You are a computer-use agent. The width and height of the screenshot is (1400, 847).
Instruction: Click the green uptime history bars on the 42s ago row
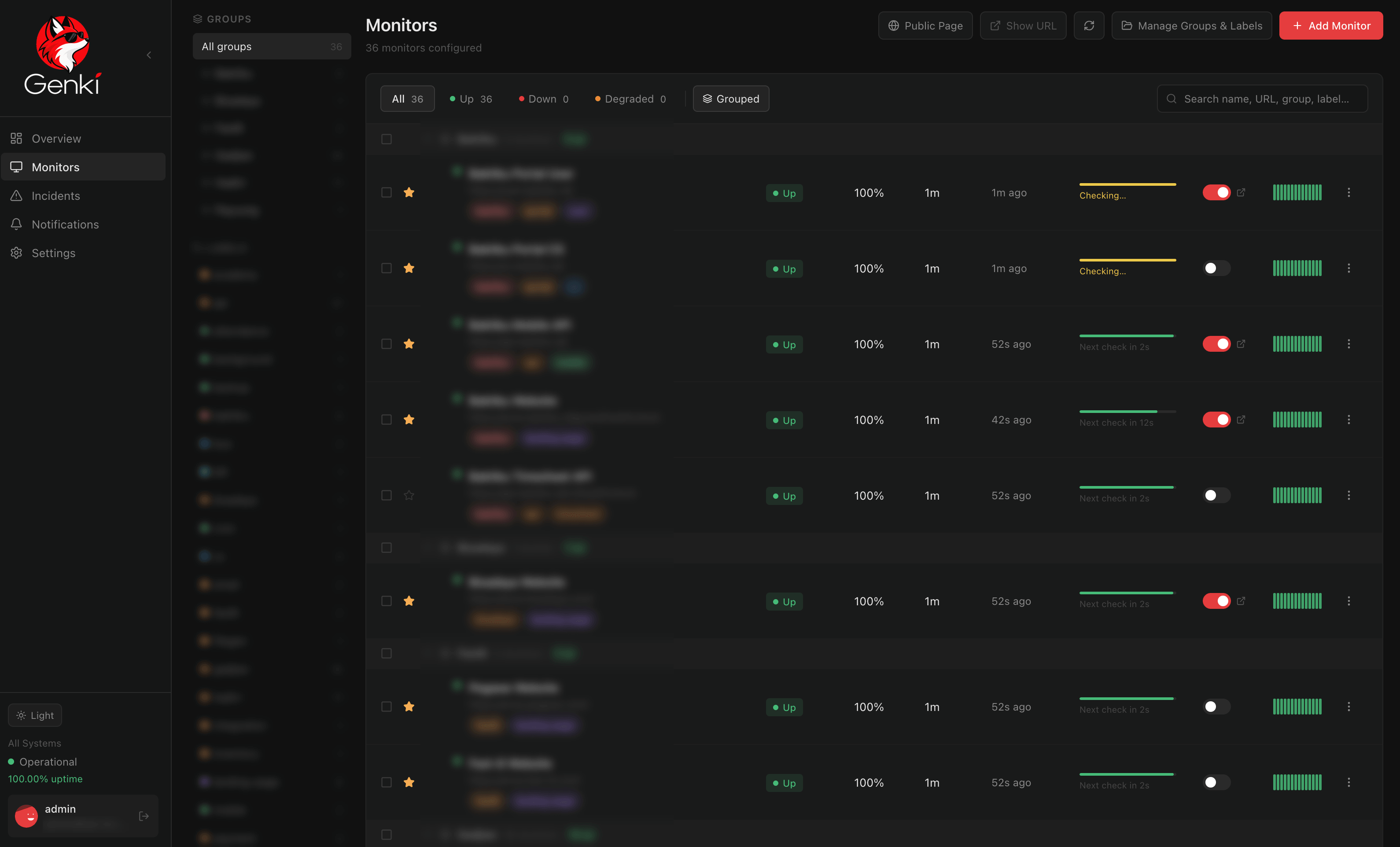coord(1297,420)
